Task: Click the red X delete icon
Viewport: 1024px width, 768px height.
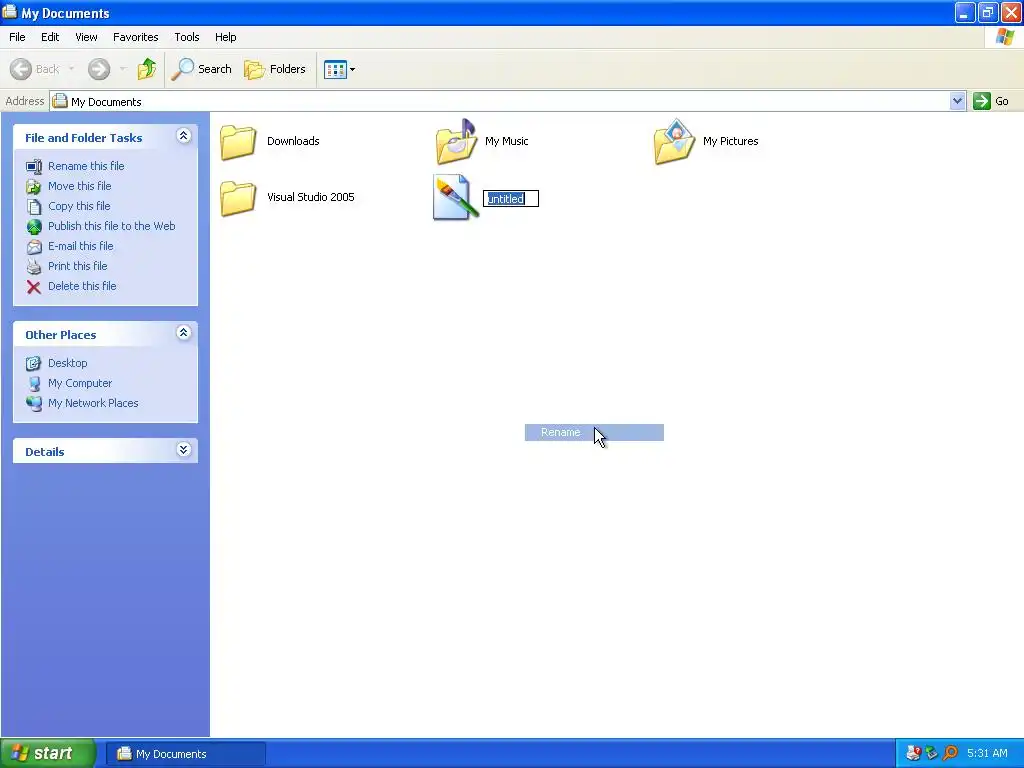Action: (x=34, y=287)
